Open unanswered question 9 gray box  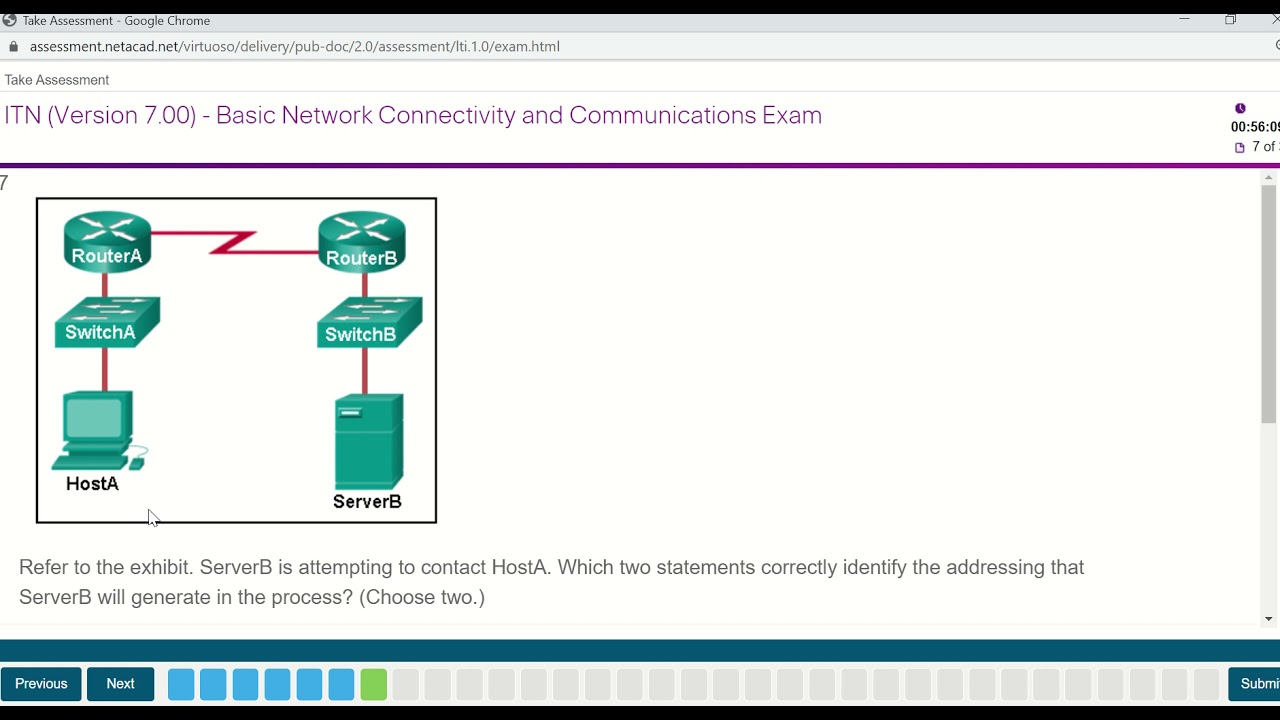pyautogui.click(x=437, y=684)
